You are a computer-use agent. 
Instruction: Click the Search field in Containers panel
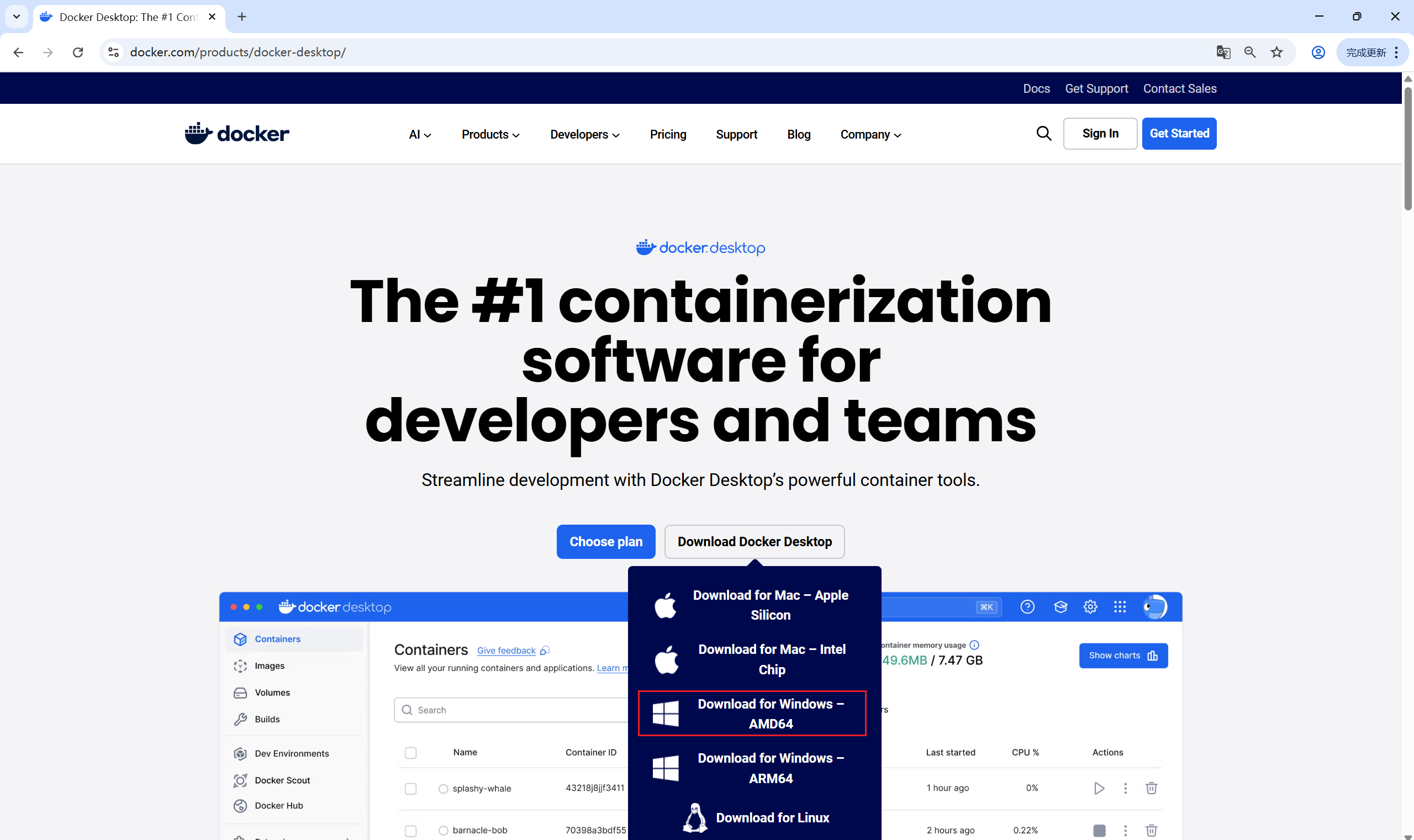click(x=511, y=710)
